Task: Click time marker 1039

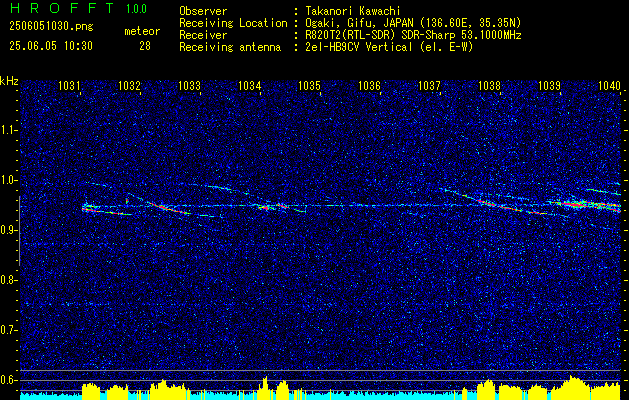Action: tap(549, 85)
